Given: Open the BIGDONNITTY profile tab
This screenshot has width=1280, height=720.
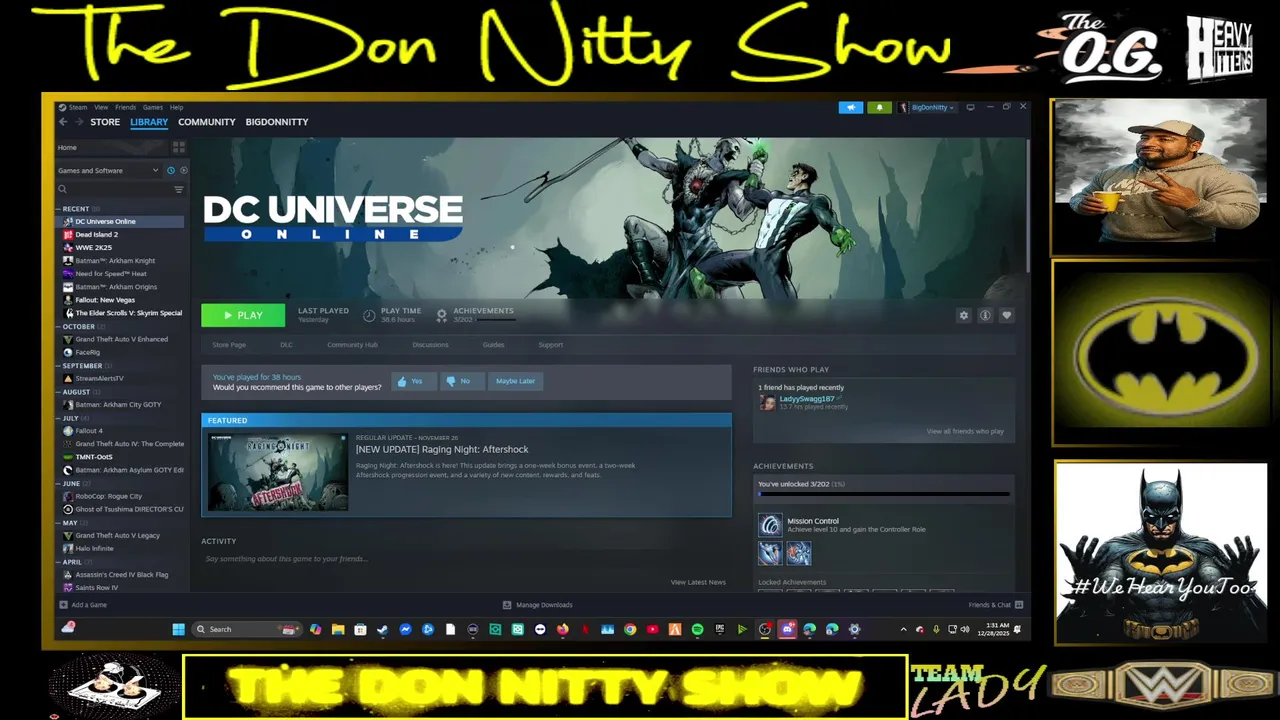Looking at the screenshot, I should pos(277,122).
